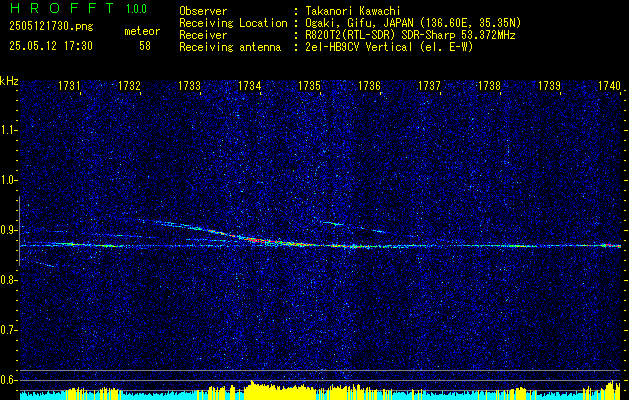Click the Ogaki, Gifu, JAPAN location text
The width and height of the screenshot is (629, 400).
click(x=413, y=23)
